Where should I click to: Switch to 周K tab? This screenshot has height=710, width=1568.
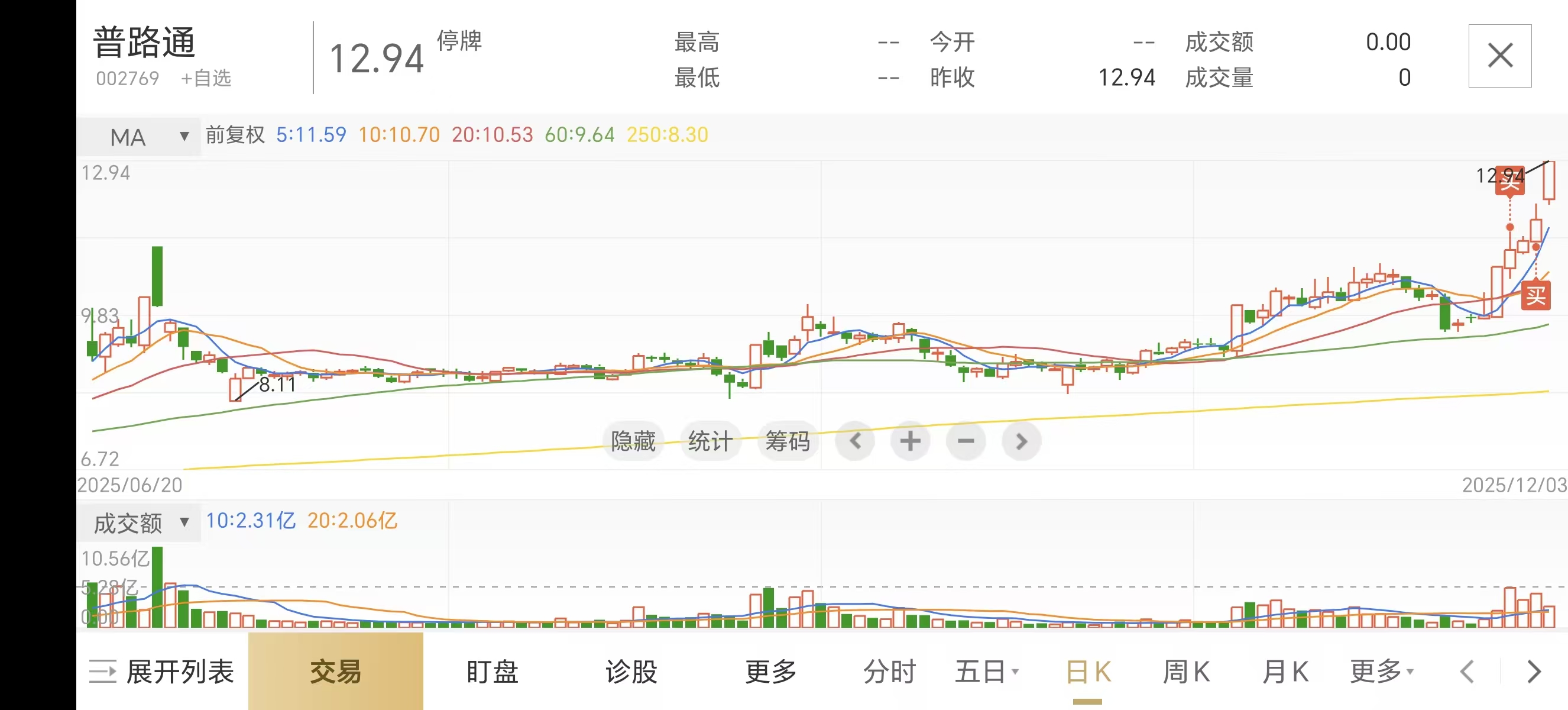click(1185, 672)
